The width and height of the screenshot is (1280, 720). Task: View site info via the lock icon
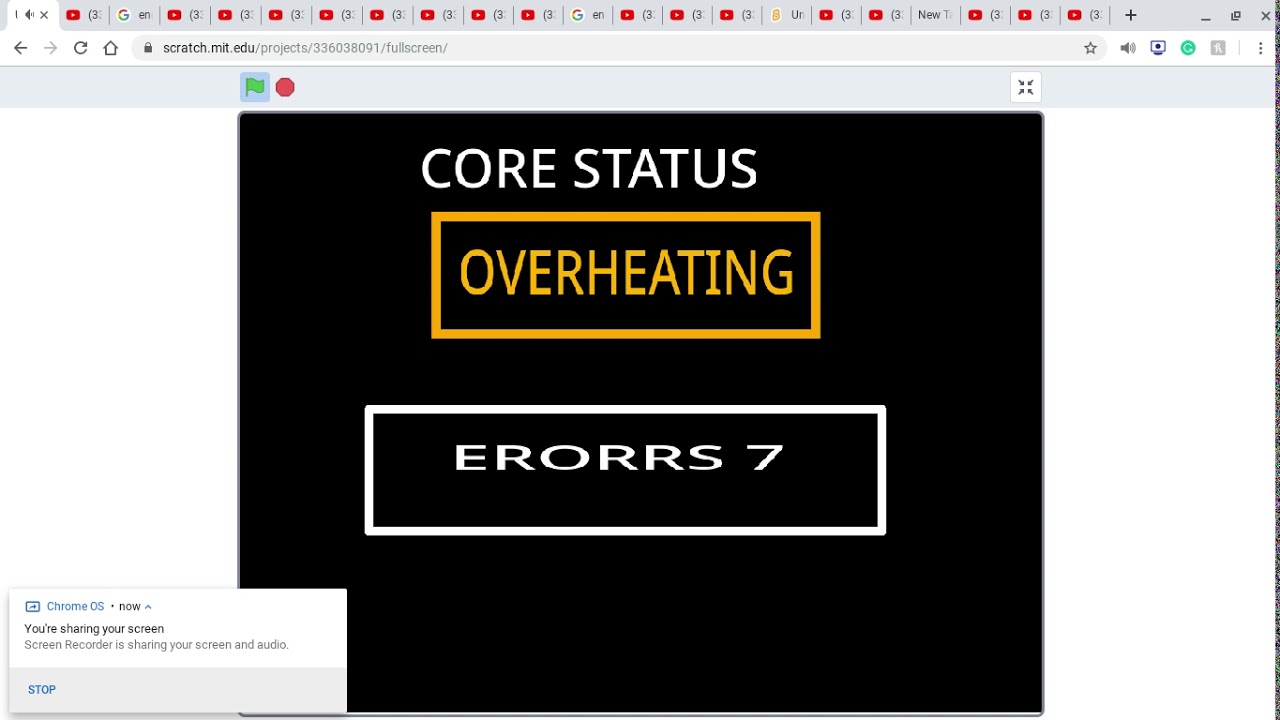click(x=148, y=48)
